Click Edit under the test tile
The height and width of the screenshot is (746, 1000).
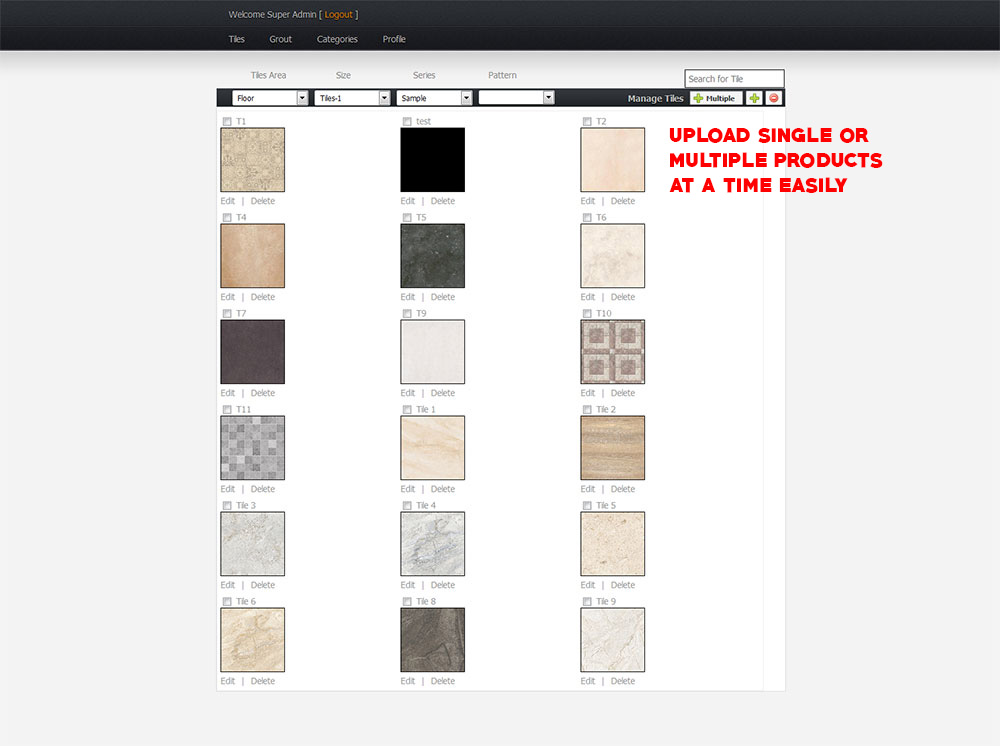pyautogui.click(x=408, y=201)
